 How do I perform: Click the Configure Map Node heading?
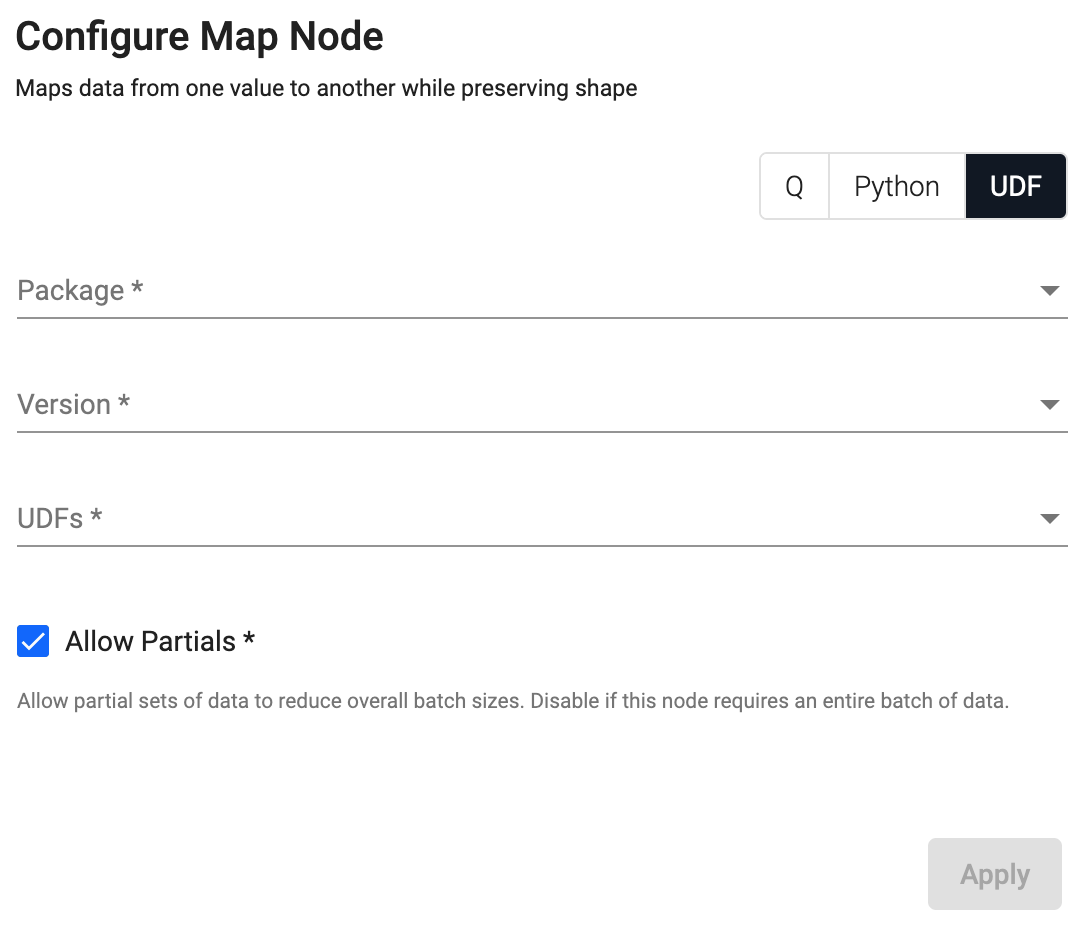pyautogui.click(x=199, y=37)
